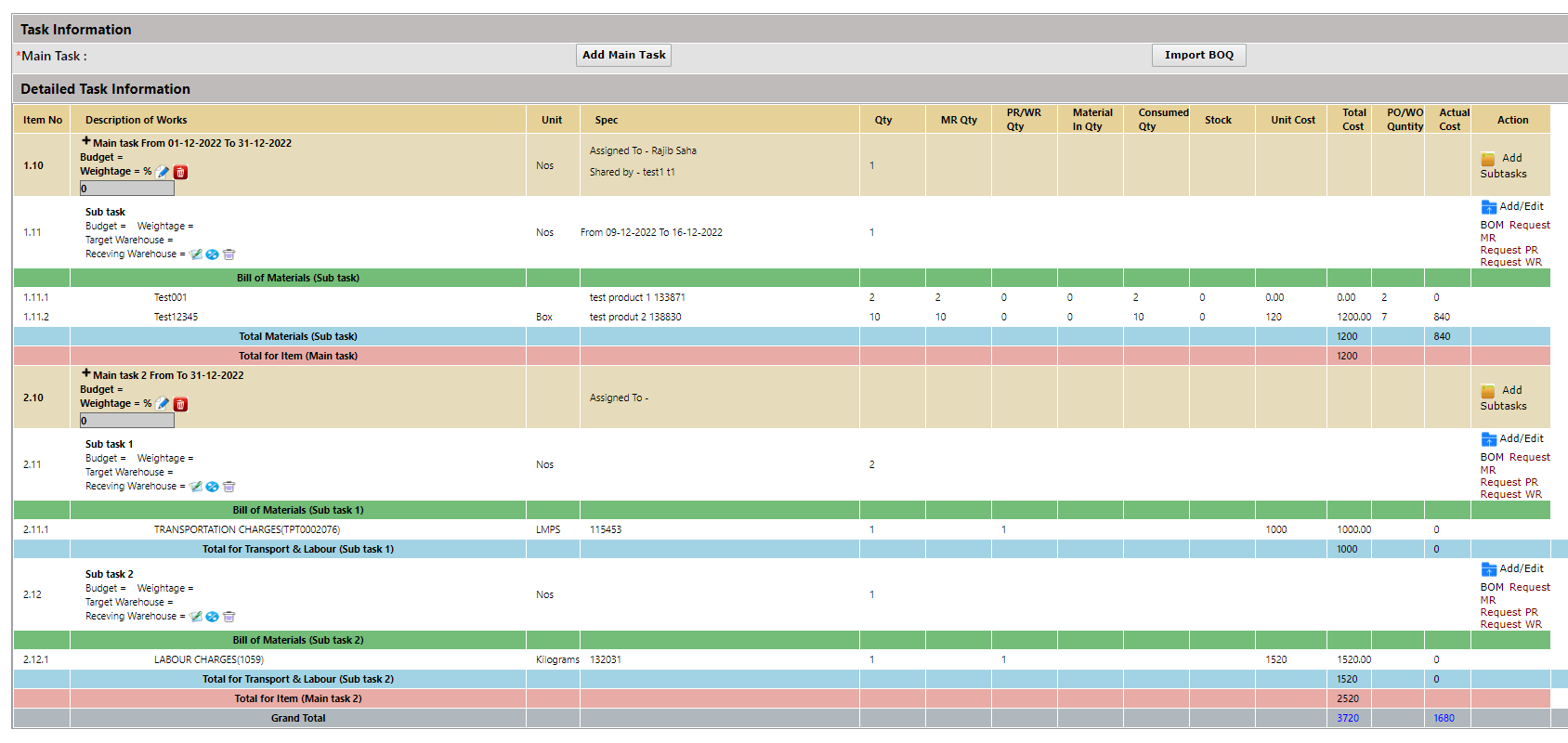Click TRANSPORTATION CHARGES(TPT0002076) entry
Screen dimensions: 1568x743
[x=247, y=530]
